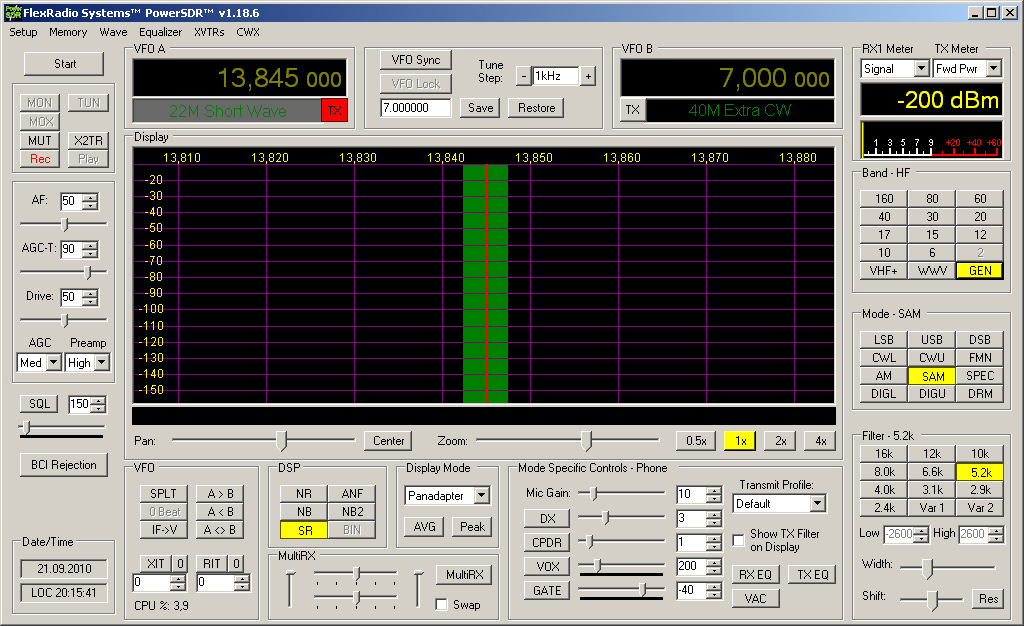
Task: Open the Memory menu
Action: pos(68,32)
